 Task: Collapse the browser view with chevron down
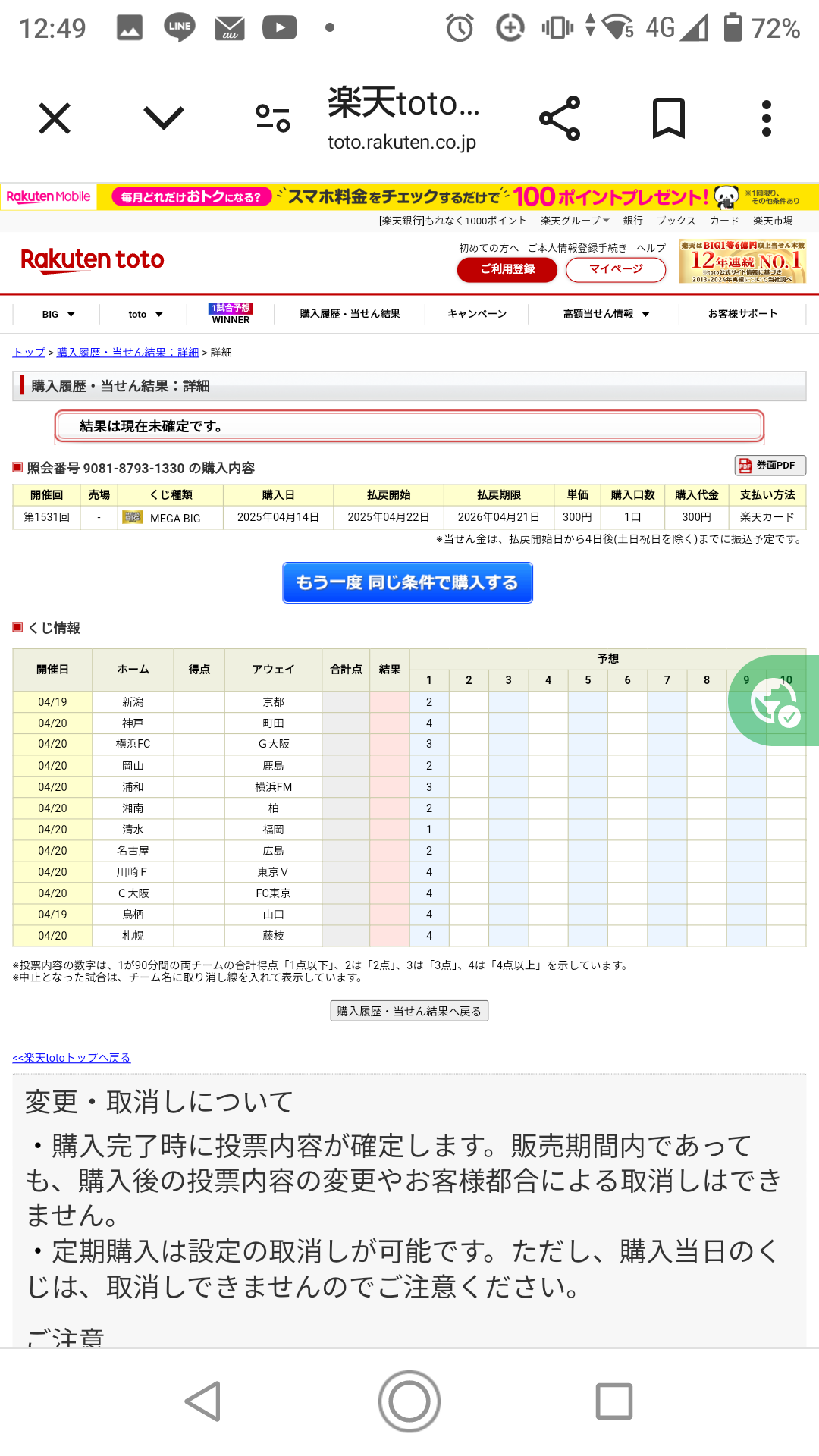164,118
